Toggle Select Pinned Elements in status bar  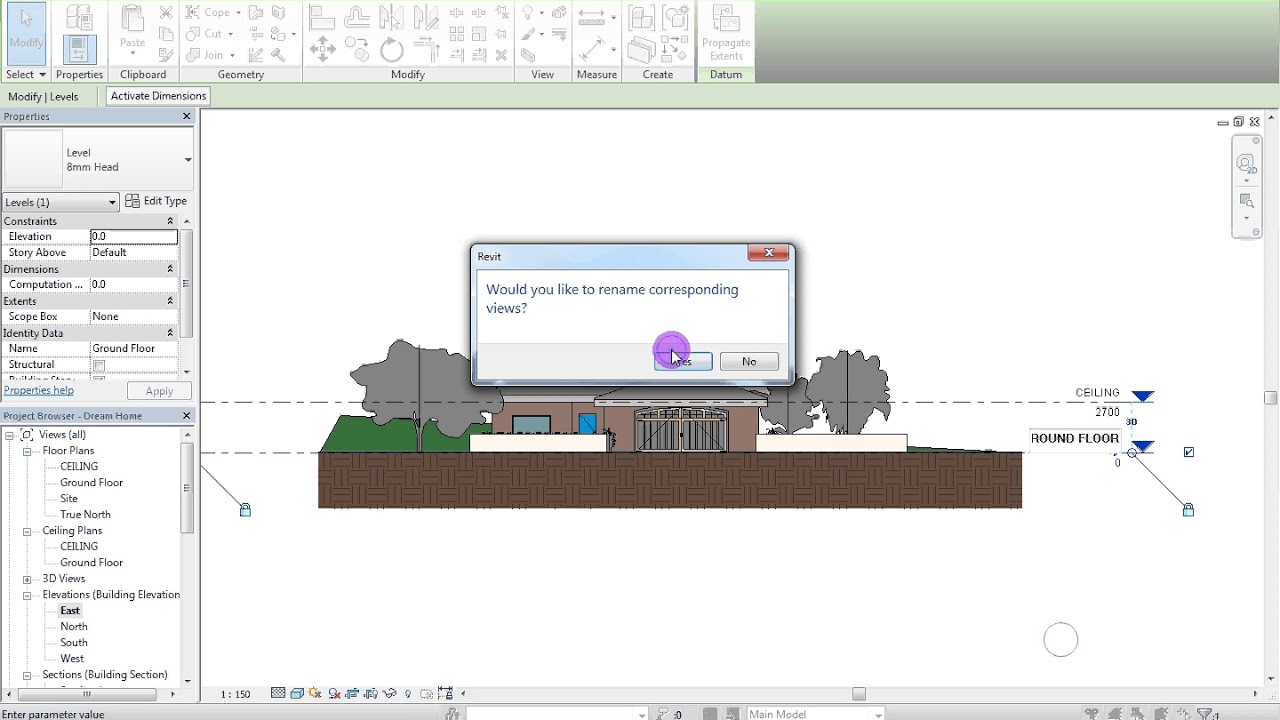[1137, 714]
